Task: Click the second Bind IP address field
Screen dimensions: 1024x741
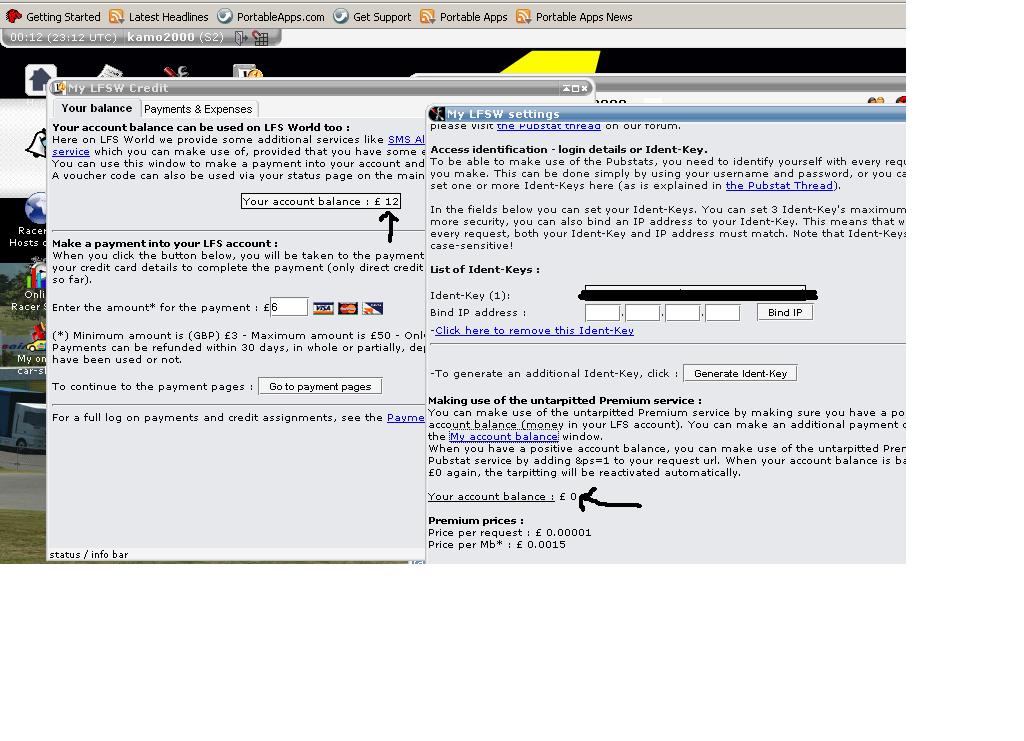Action: [x=643, y=313]
